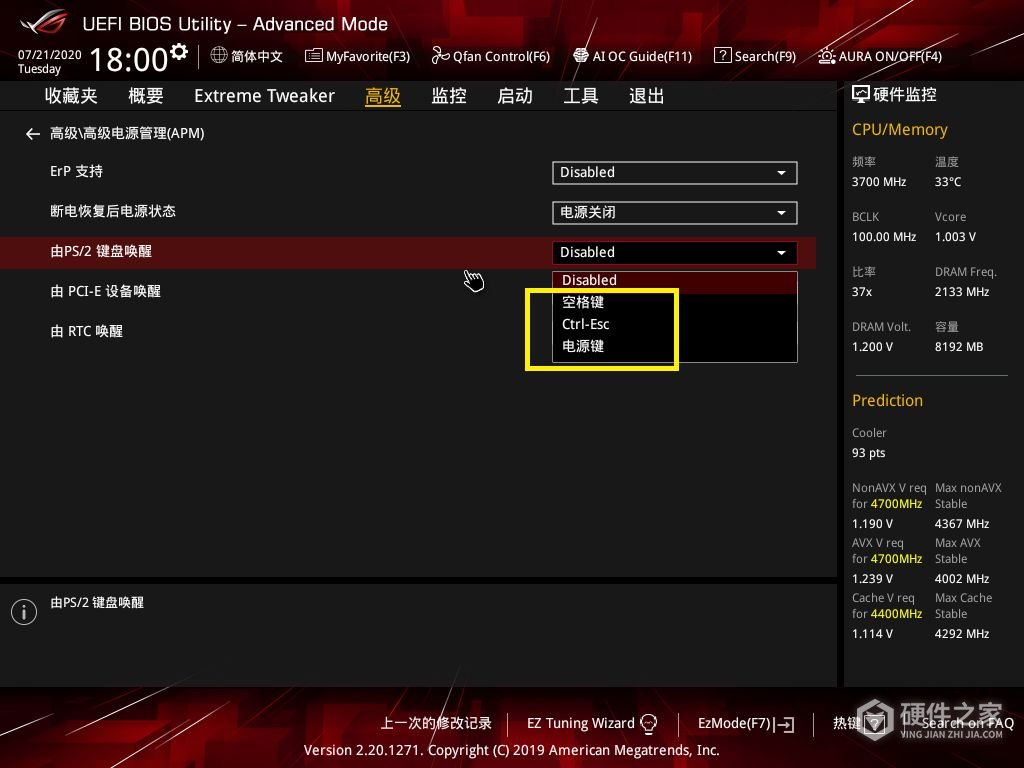Click the back arrow beside 高级\高级电源管理(APM)
Screen dimensions: 1024x768
click(33, 134)
